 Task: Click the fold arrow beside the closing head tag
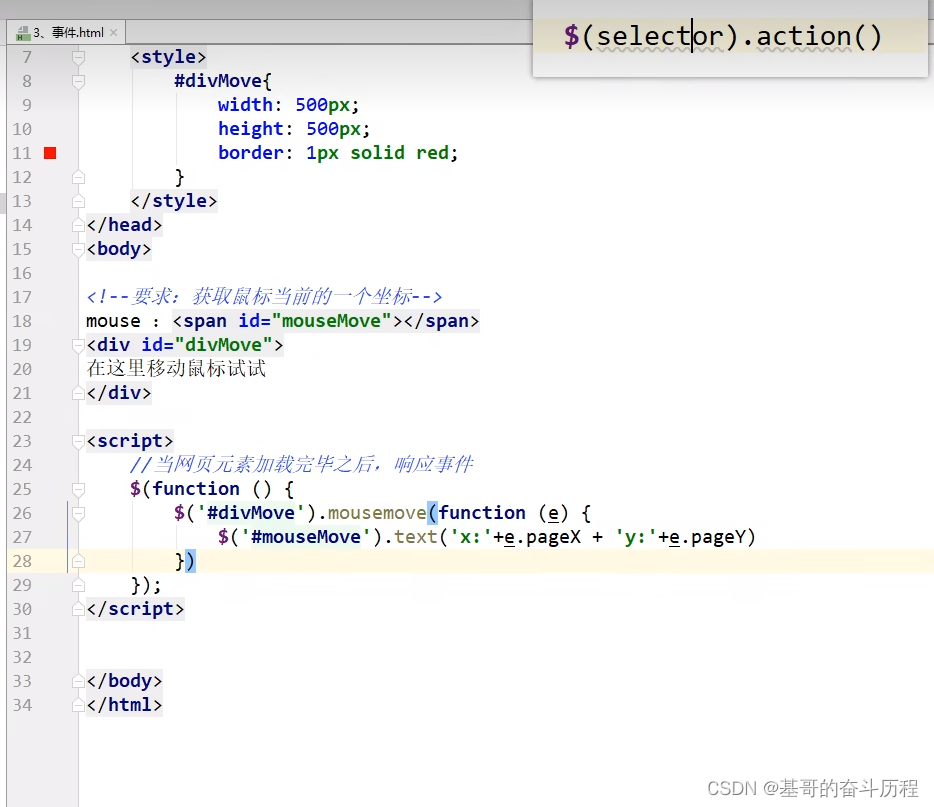[78, 225]
